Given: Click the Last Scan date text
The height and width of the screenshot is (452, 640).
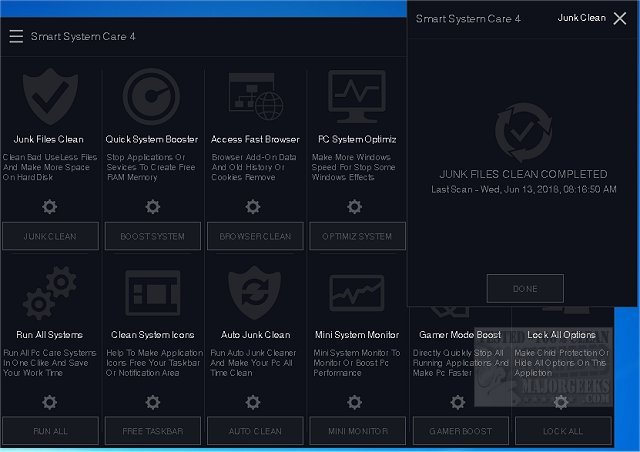Looking at the screenshot, I should 524,189.
